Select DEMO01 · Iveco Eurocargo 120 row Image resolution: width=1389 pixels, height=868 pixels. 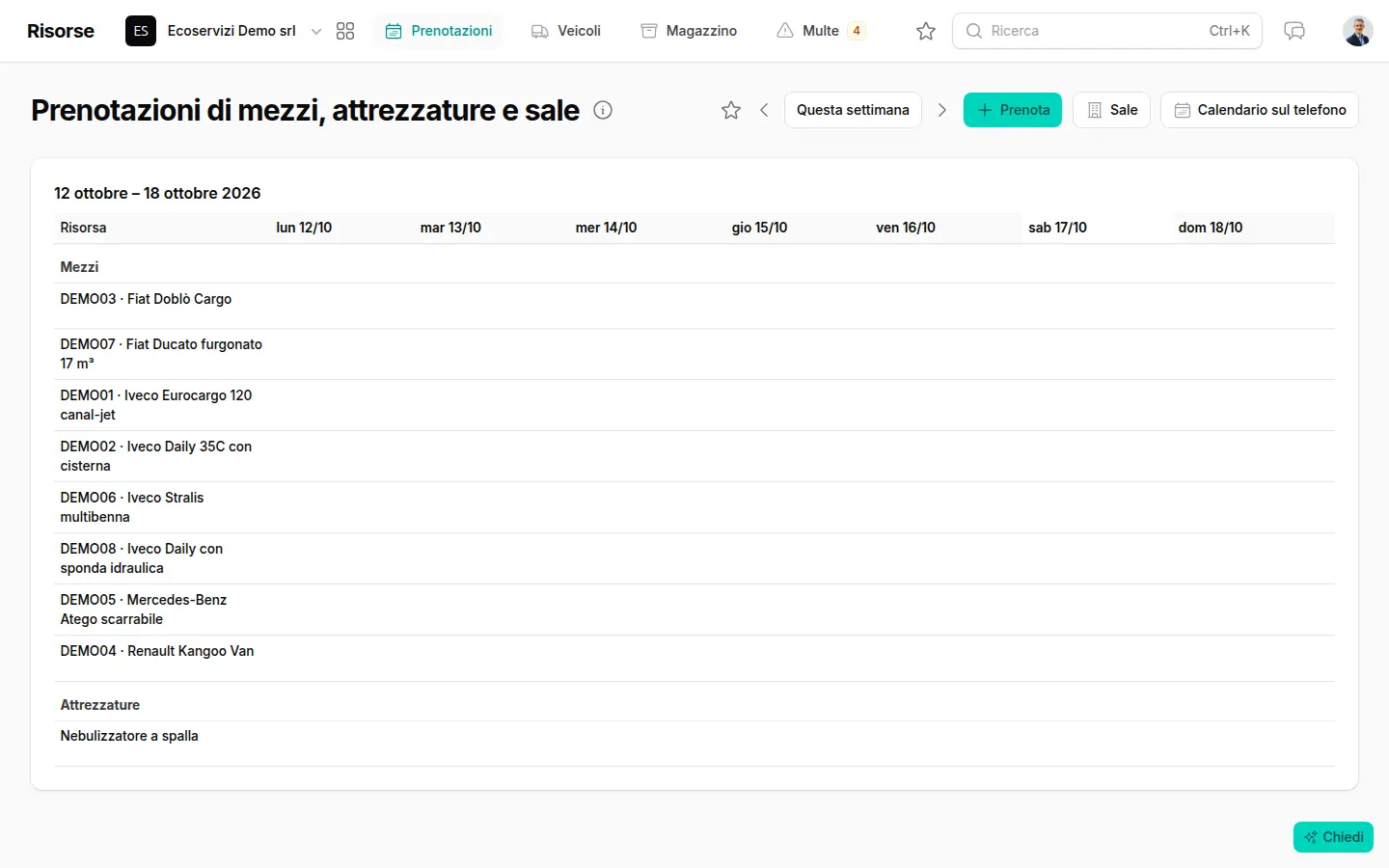point(694,405)
